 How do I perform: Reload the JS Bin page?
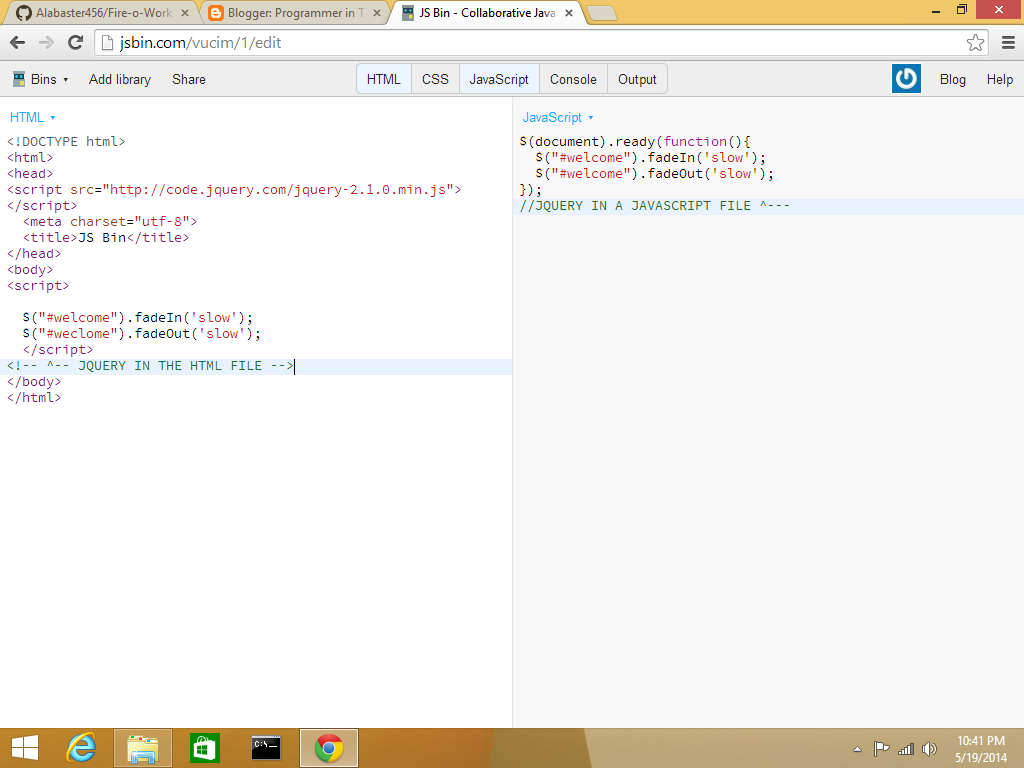point(76,43)
